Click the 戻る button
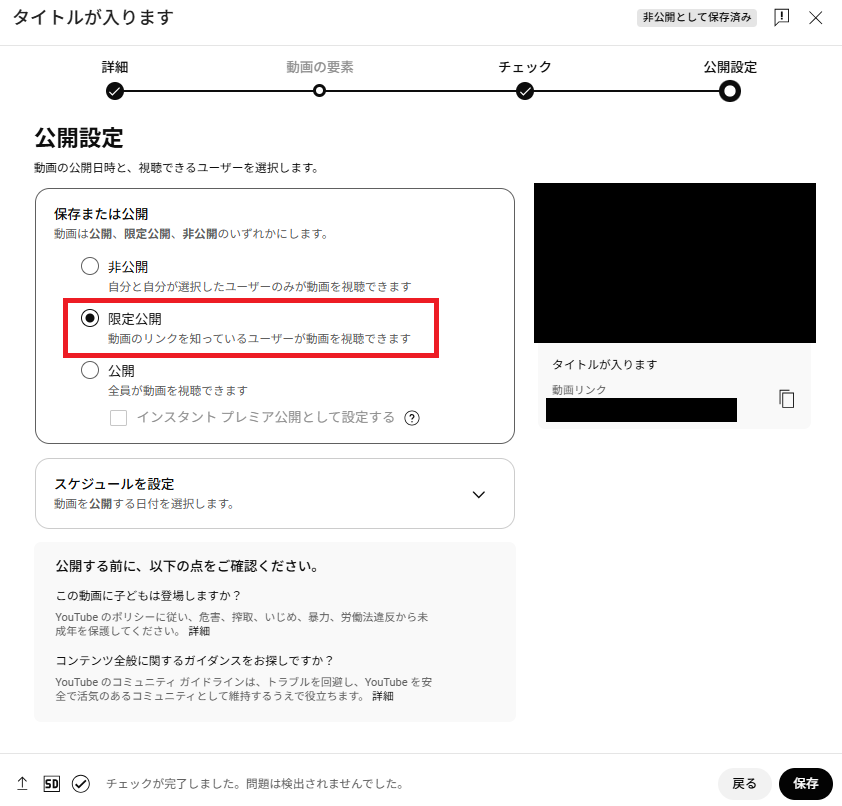Image resolution: width=842 pixels, height=806 pixels. point(744,784)
